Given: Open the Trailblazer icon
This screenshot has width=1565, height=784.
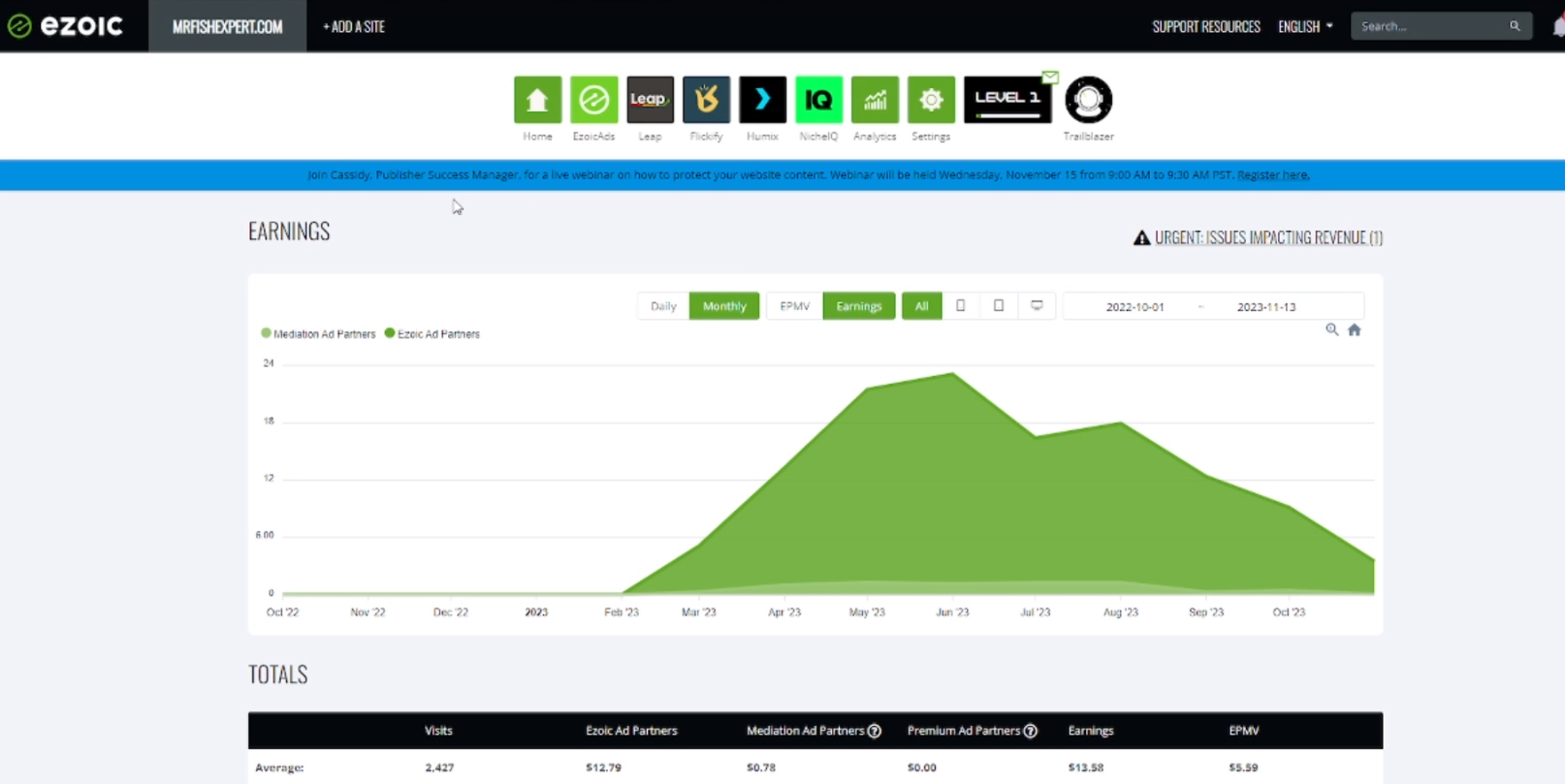Looking at the screenshot, I should (x=1088, y=100).
